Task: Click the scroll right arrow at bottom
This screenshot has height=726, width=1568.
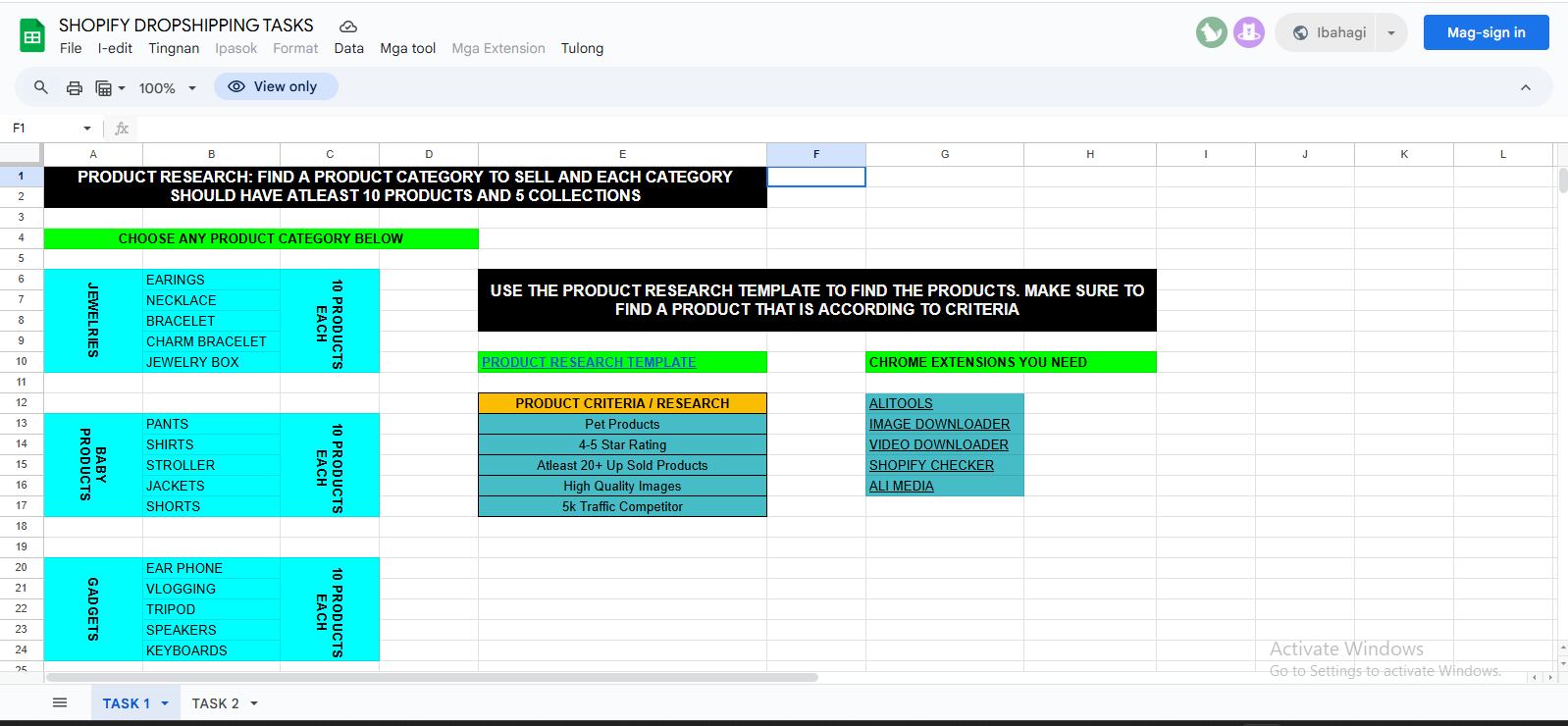Action: [x=1550, y=677]
